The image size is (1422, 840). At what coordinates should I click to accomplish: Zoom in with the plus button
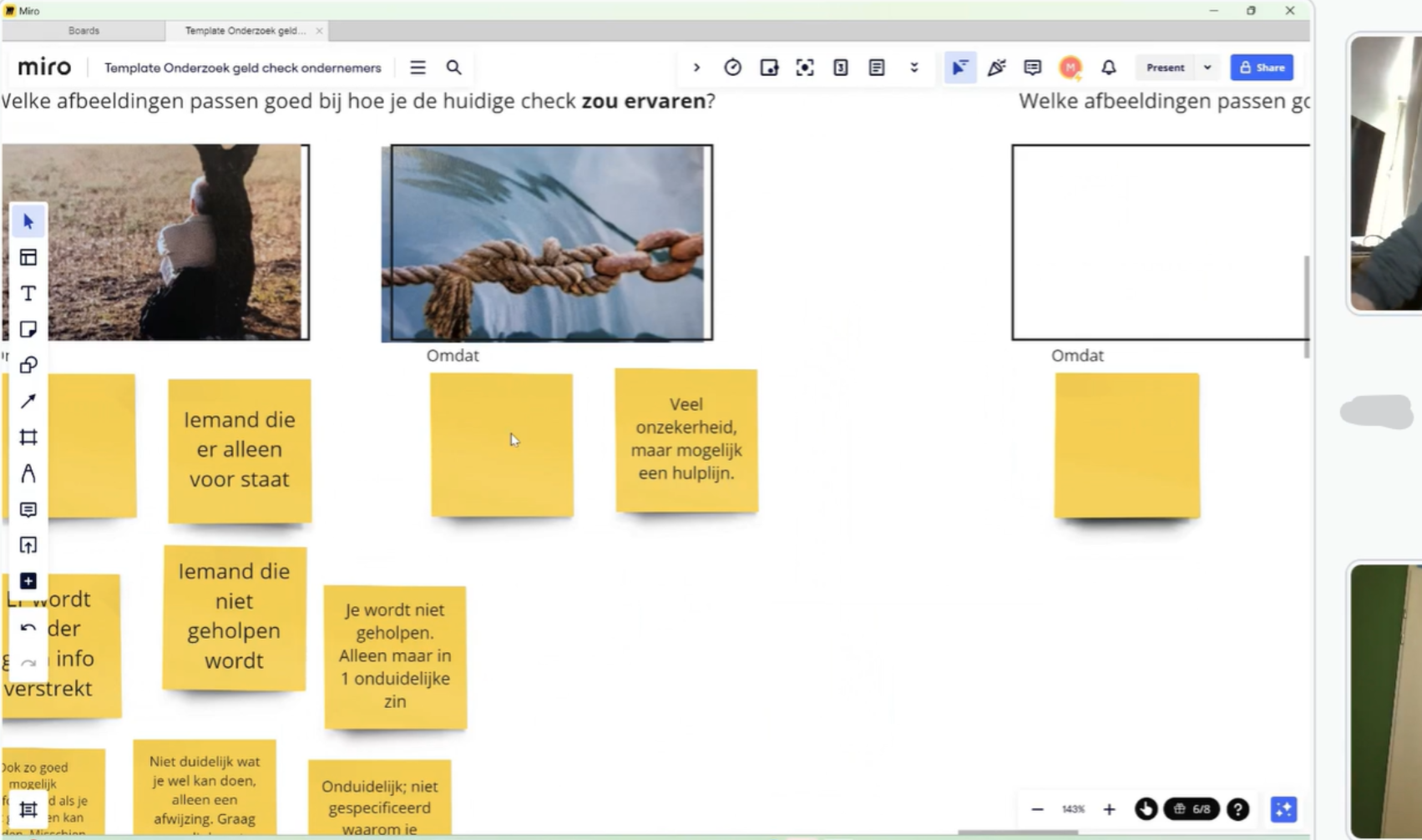pos(1109,810)
